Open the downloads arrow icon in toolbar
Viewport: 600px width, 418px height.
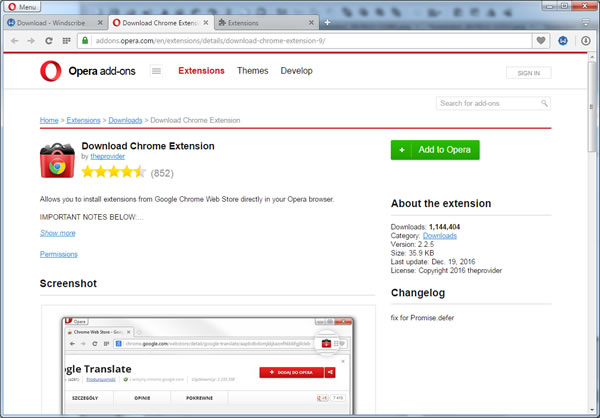tap(586, 41)
